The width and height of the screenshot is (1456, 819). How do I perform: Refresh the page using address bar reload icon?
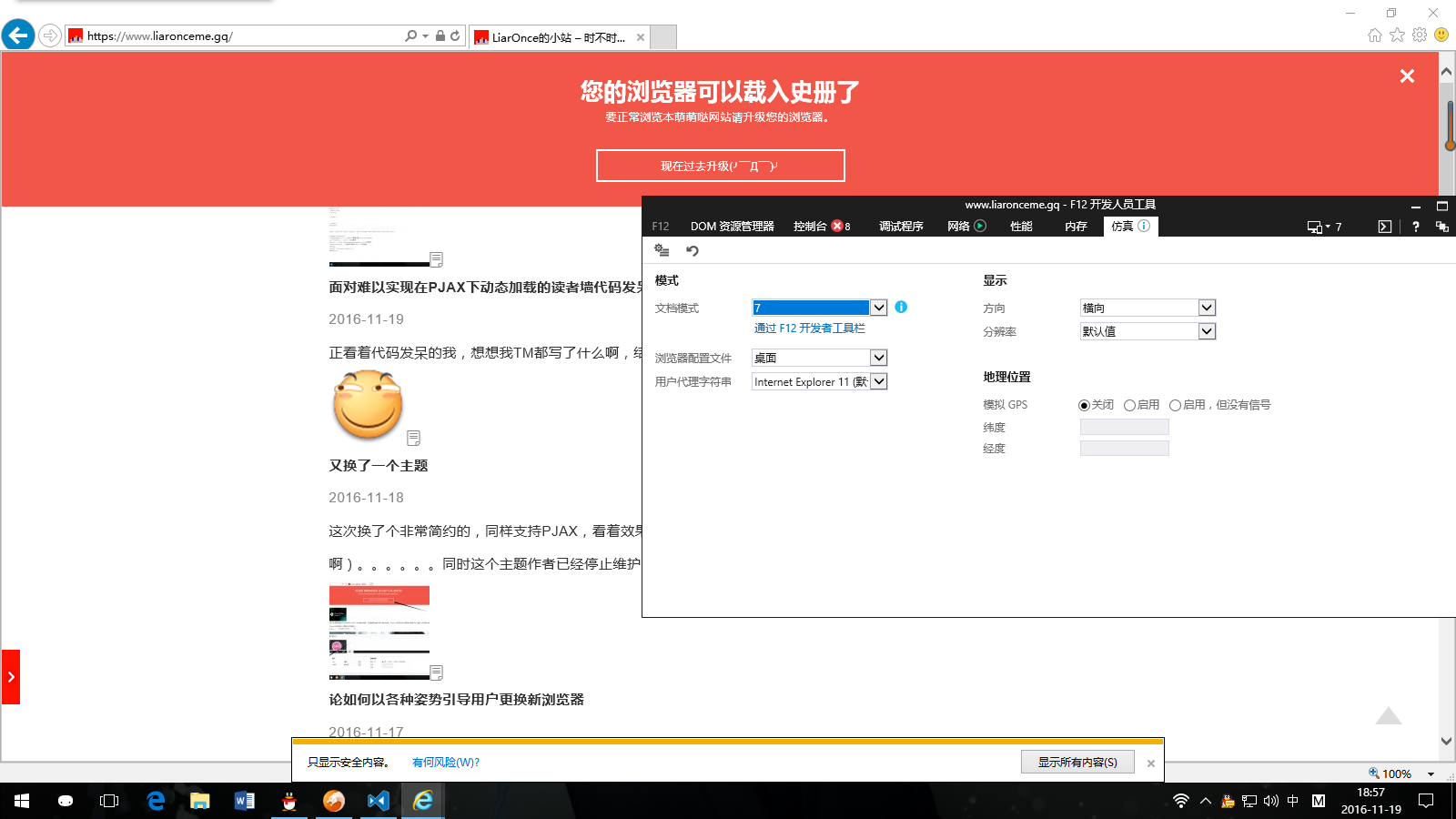pos(455,36)
